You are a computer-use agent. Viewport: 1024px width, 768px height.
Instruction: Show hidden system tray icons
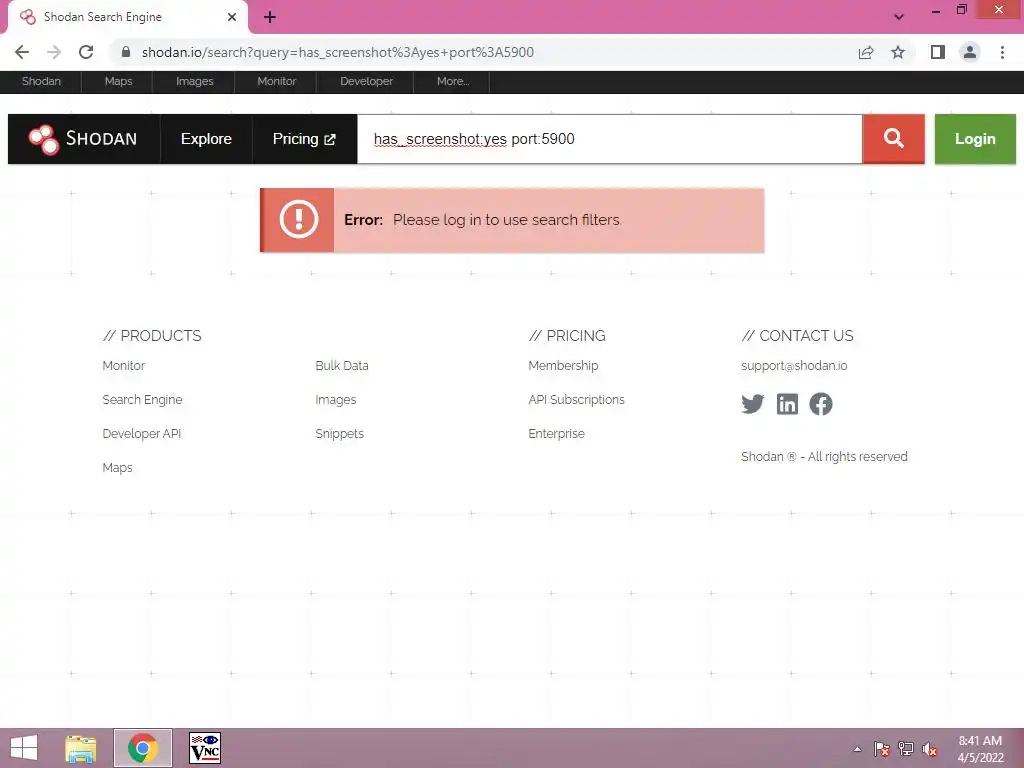857,749
